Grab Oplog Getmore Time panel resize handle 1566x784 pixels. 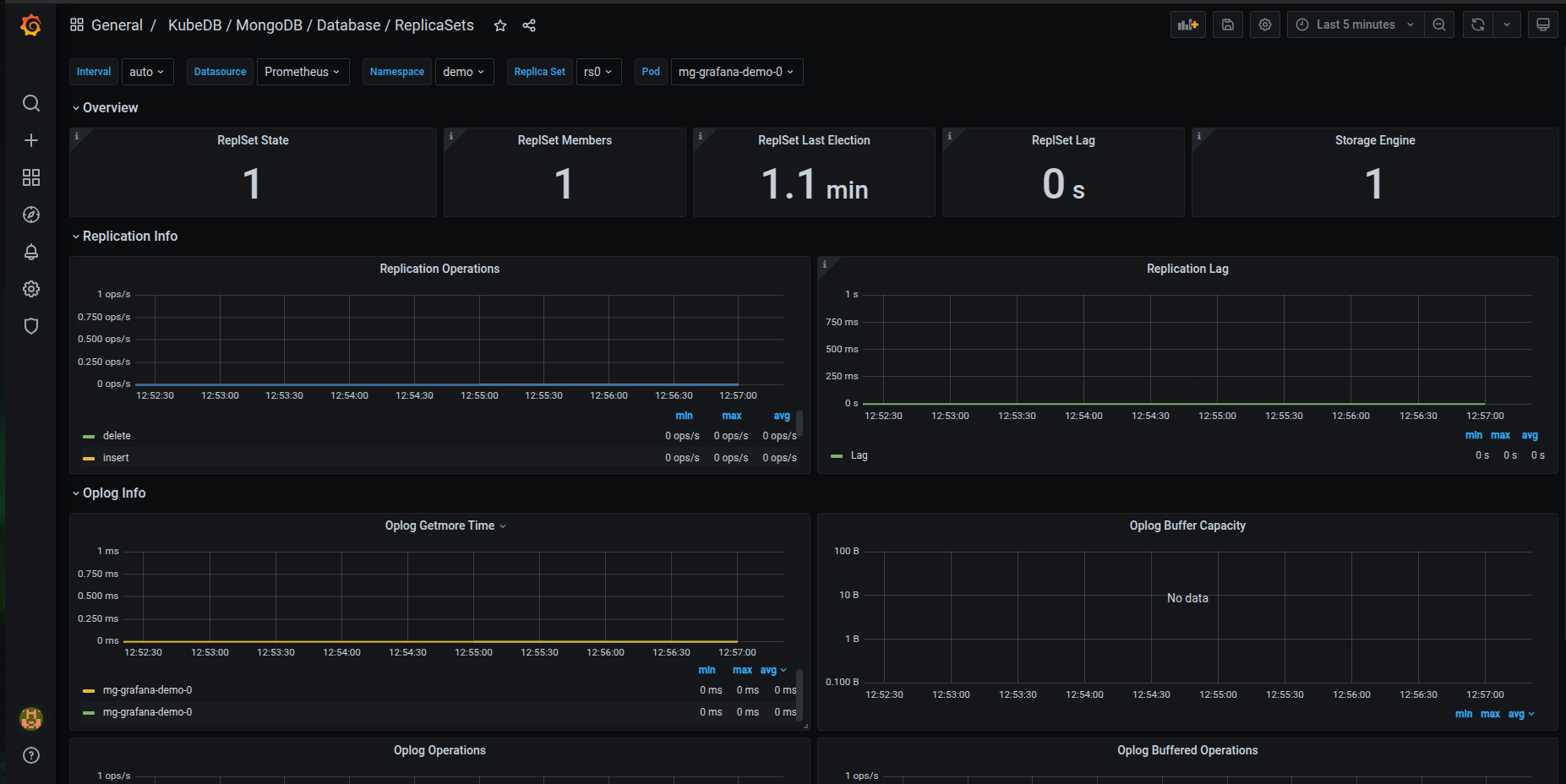[805, 726]
